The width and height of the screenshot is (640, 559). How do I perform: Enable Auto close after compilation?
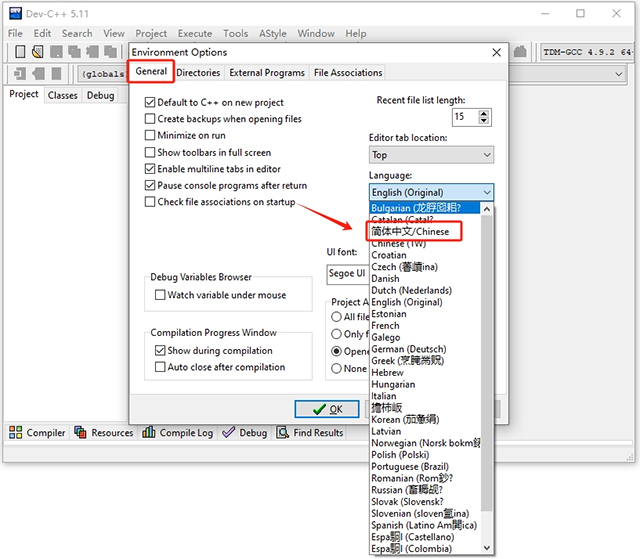[x=160, y=367]
